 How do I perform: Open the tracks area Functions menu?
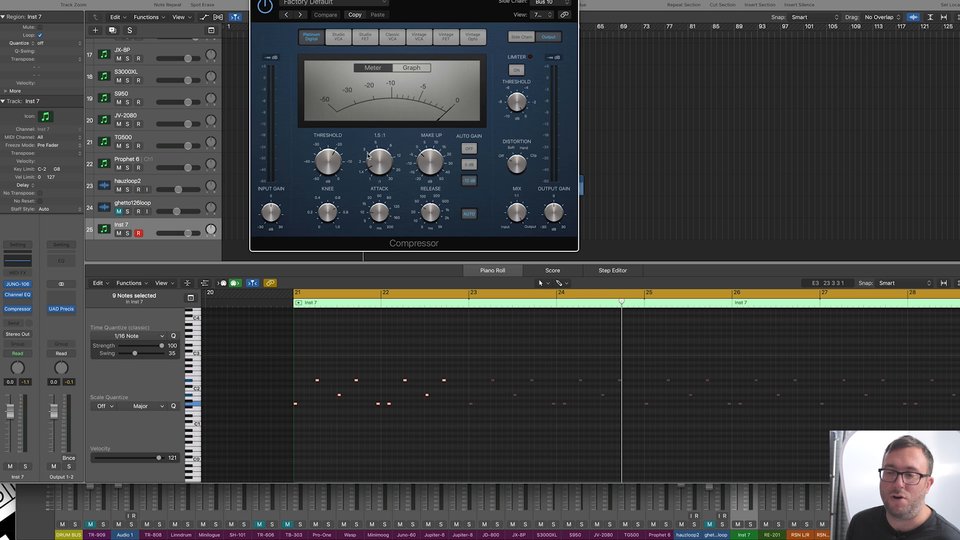click(x=149, y=17)
